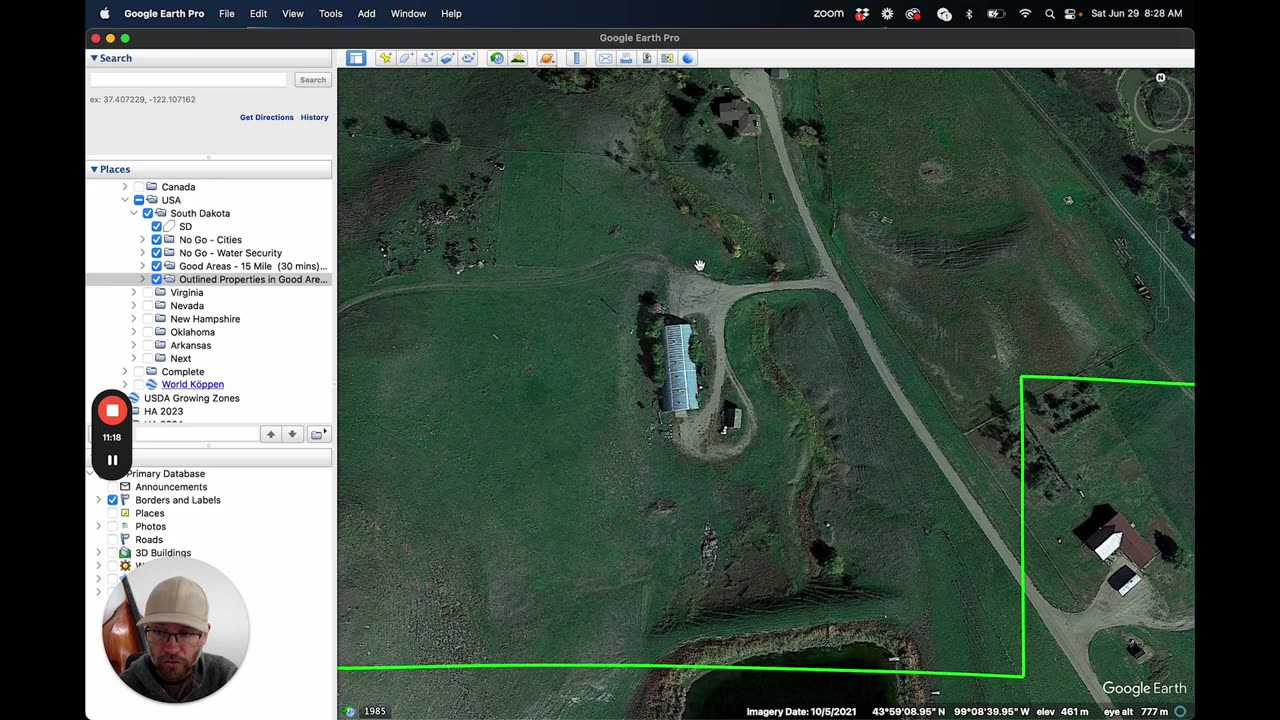
Task: Open the World Köppen link
Action: click(193, 384)
